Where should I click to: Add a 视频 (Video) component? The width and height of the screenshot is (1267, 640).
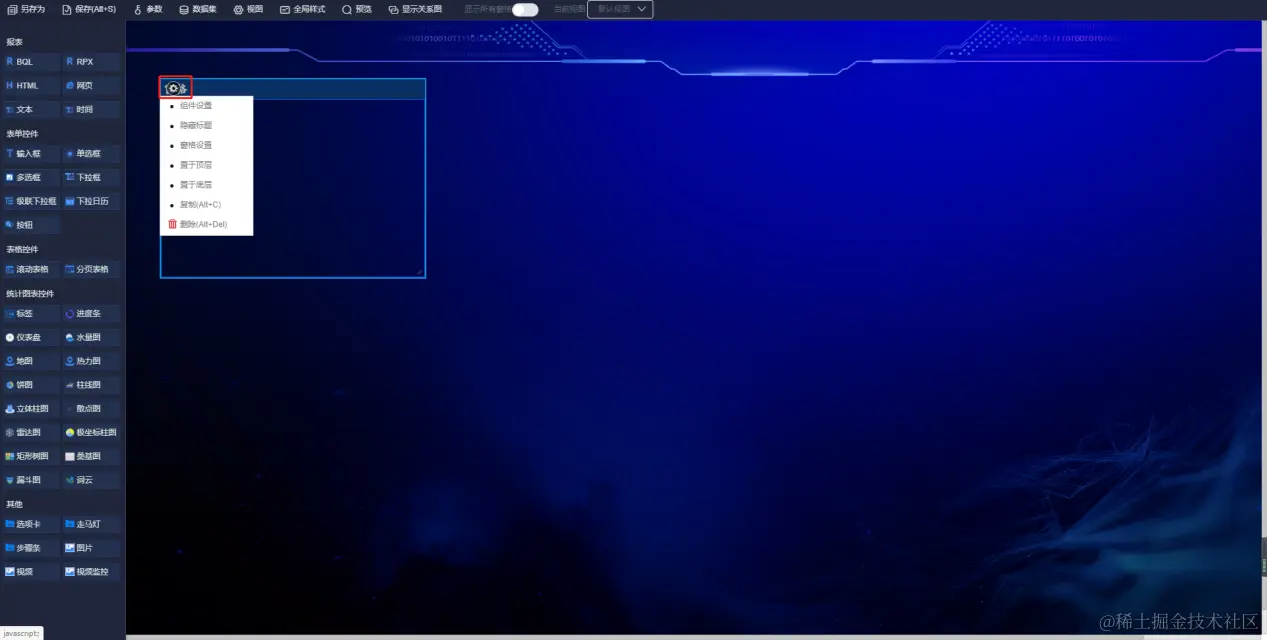[31, 572]
